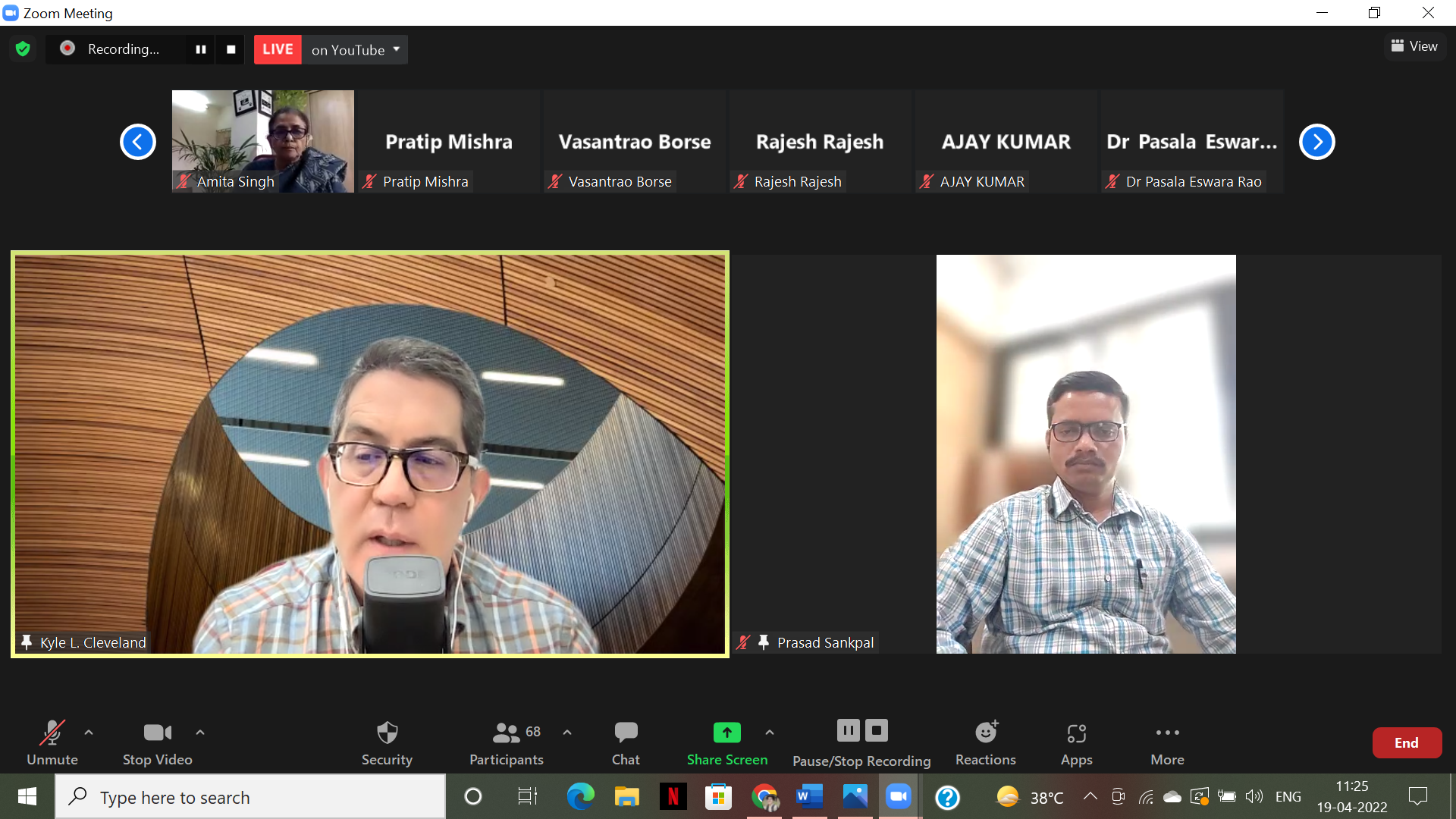Click the Share Screen icon
The image size is (1456, 819).
coord(726,733)
